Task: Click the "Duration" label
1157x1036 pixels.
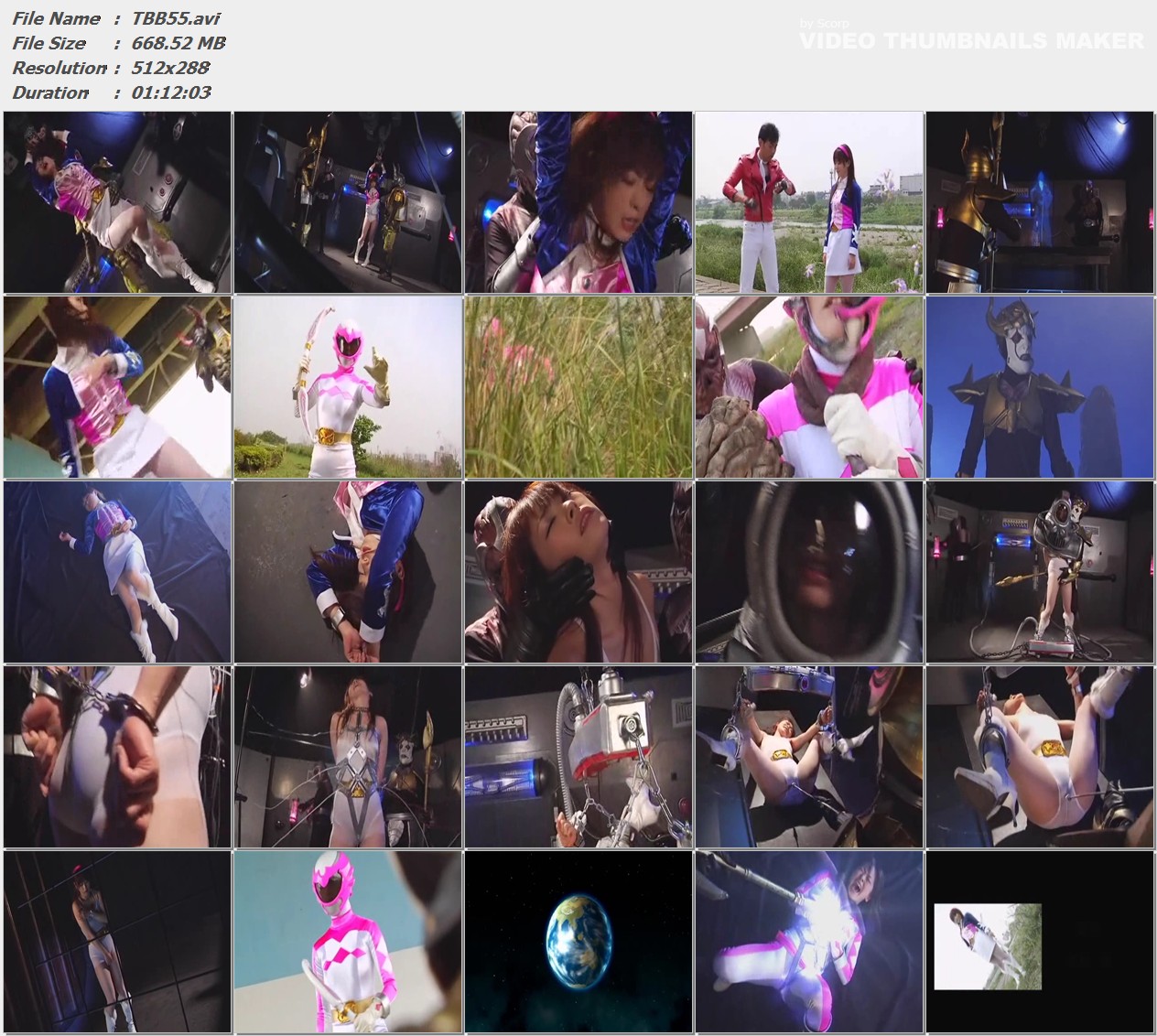Action: 50,92
